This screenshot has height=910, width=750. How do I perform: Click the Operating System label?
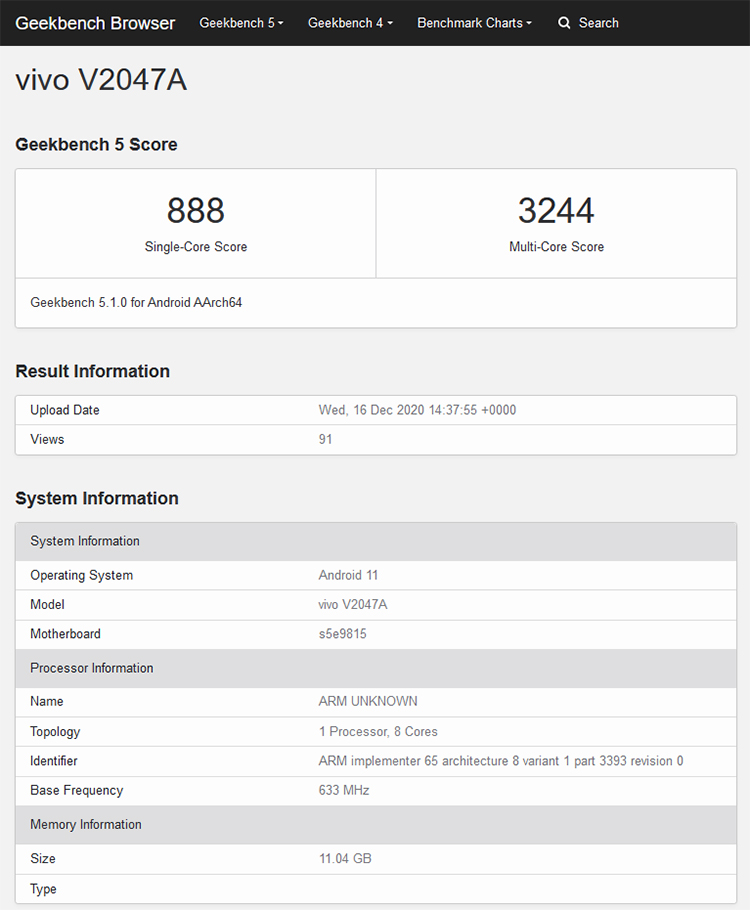(81, 575)
